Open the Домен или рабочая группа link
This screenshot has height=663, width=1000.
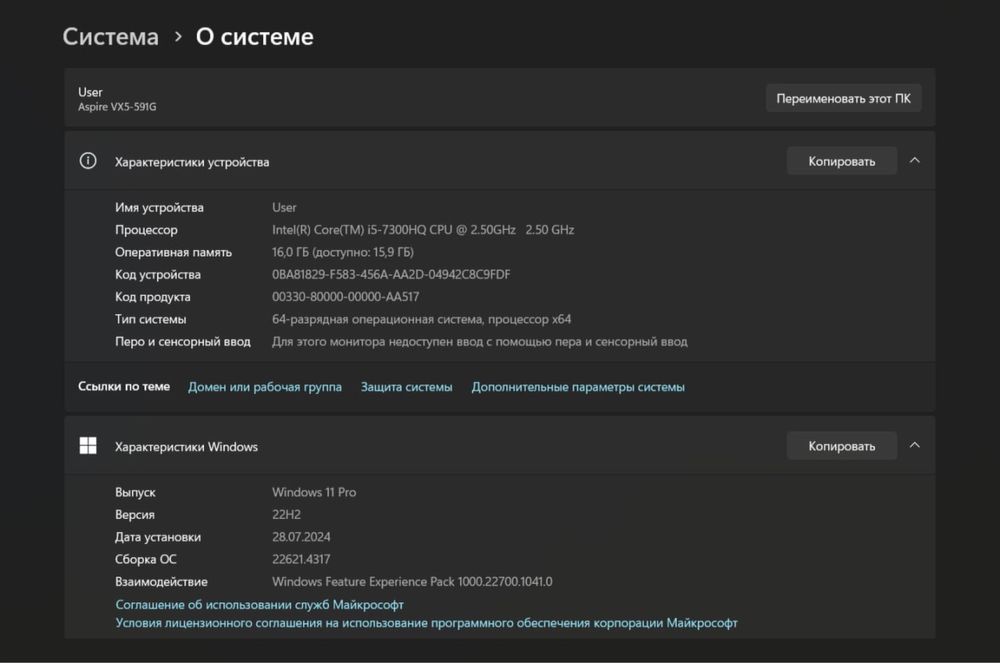(265, 387)
